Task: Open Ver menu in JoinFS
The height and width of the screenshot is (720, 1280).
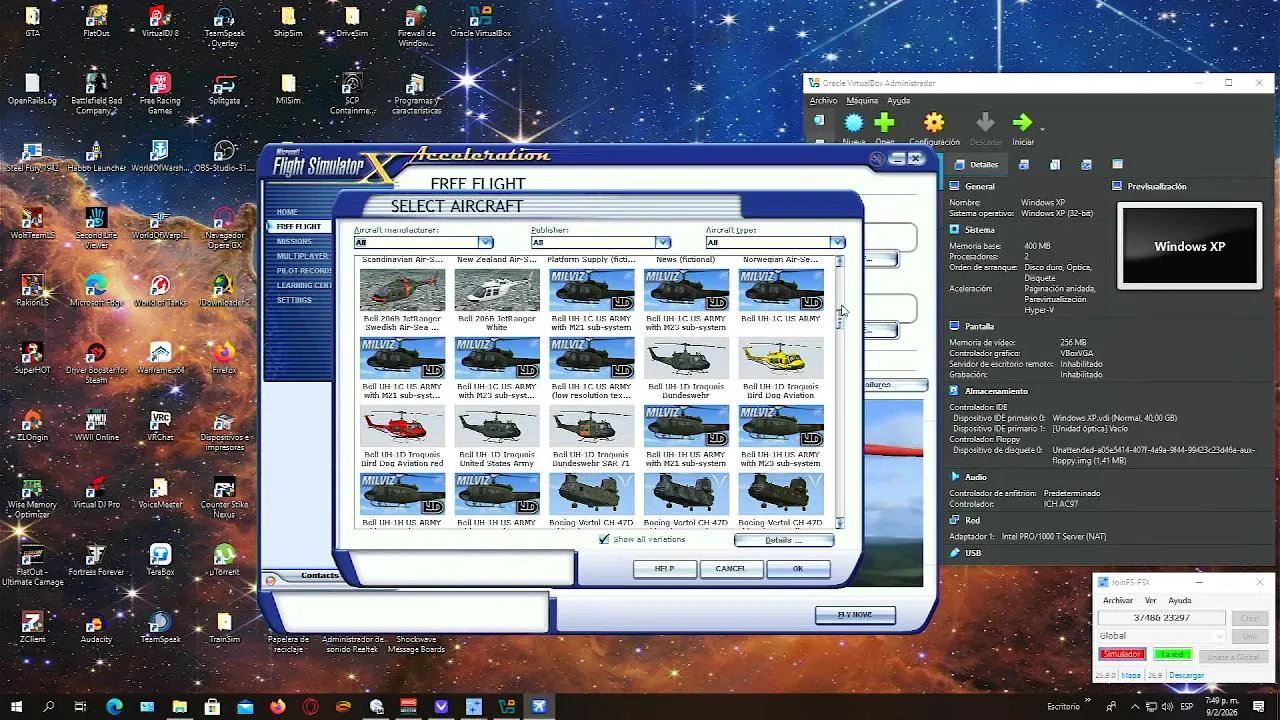Action: click(1151, 600)
